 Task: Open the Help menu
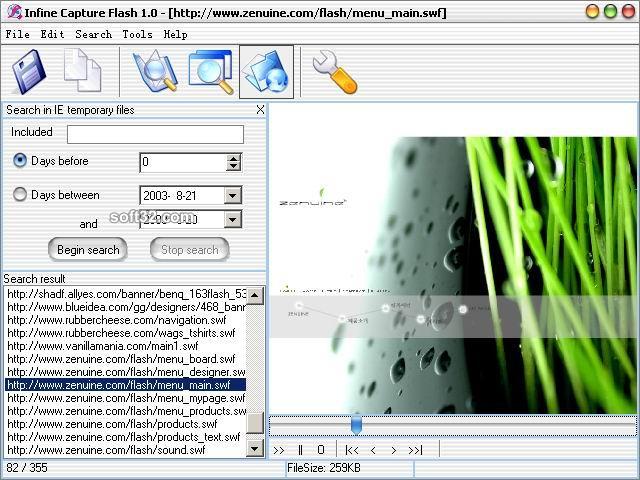tap(176, 34)
